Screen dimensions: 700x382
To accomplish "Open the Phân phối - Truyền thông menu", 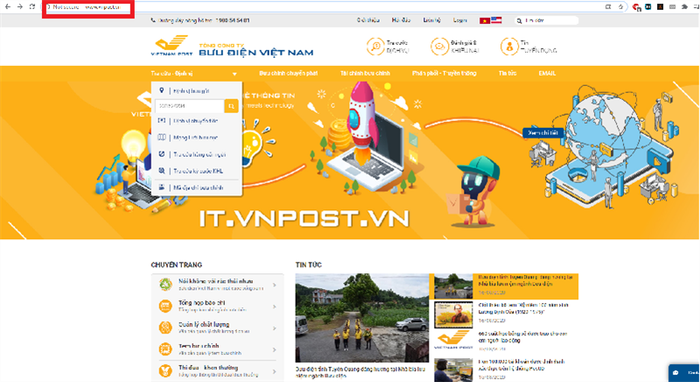I will pyautogui.click(x=444, y=73).
